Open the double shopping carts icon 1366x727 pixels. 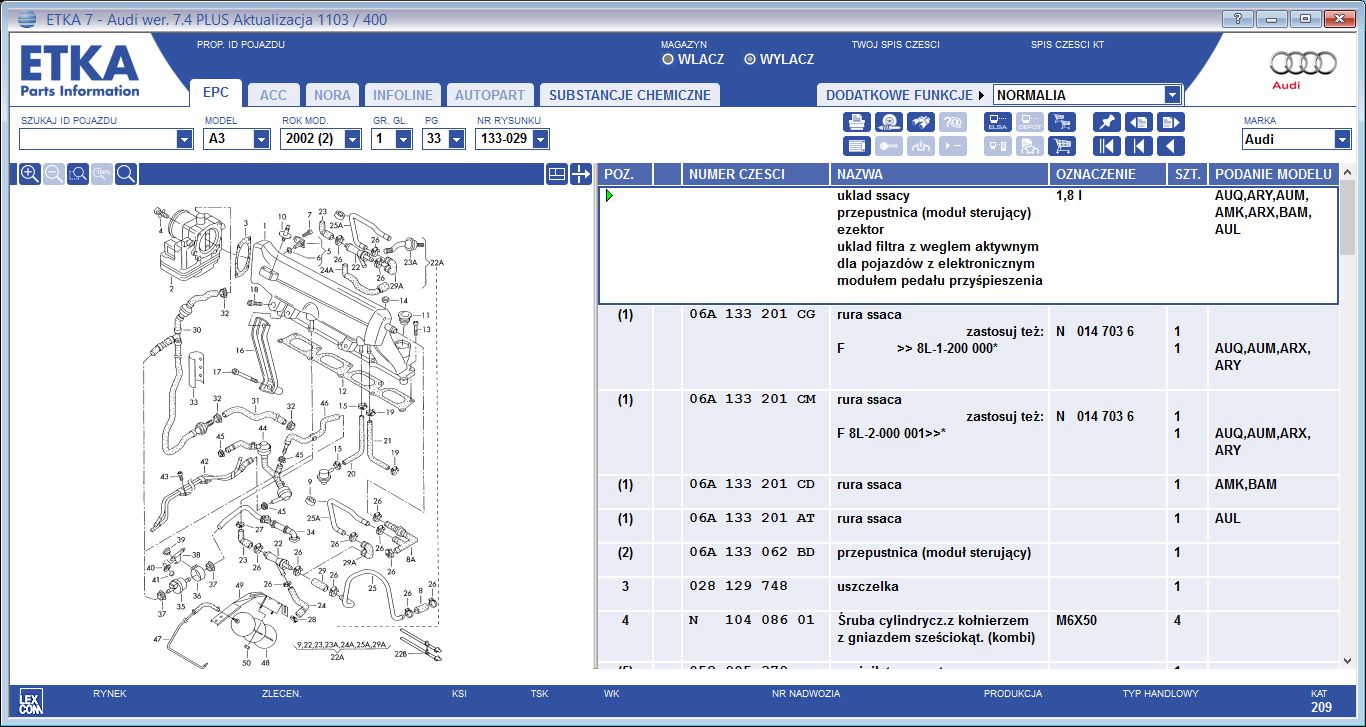(1062, 122)
